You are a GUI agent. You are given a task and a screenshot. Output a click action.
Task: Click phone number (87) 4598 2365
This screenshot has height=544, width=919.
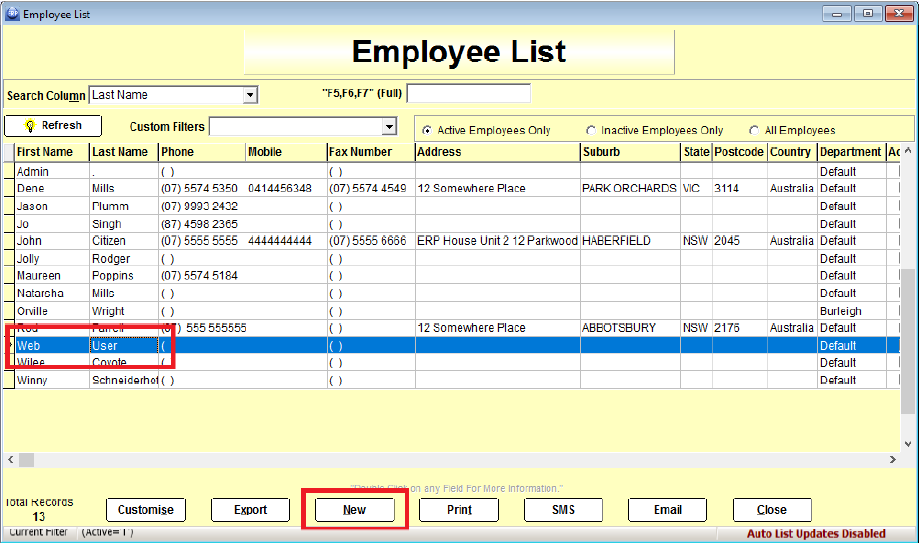[x=202, y=224]
